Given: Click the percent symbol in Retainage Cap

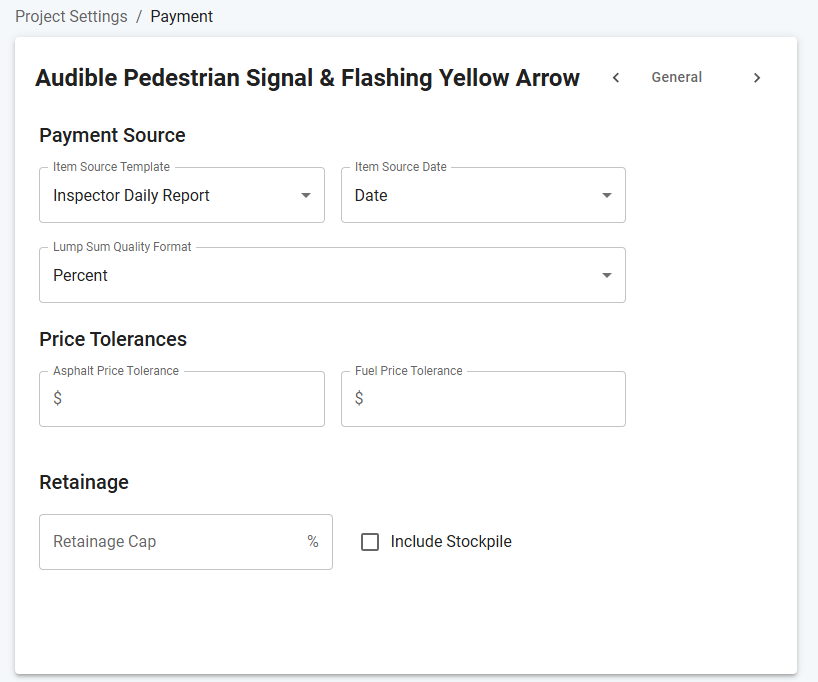Looking at the screenshot, I should tap(313, 541).
